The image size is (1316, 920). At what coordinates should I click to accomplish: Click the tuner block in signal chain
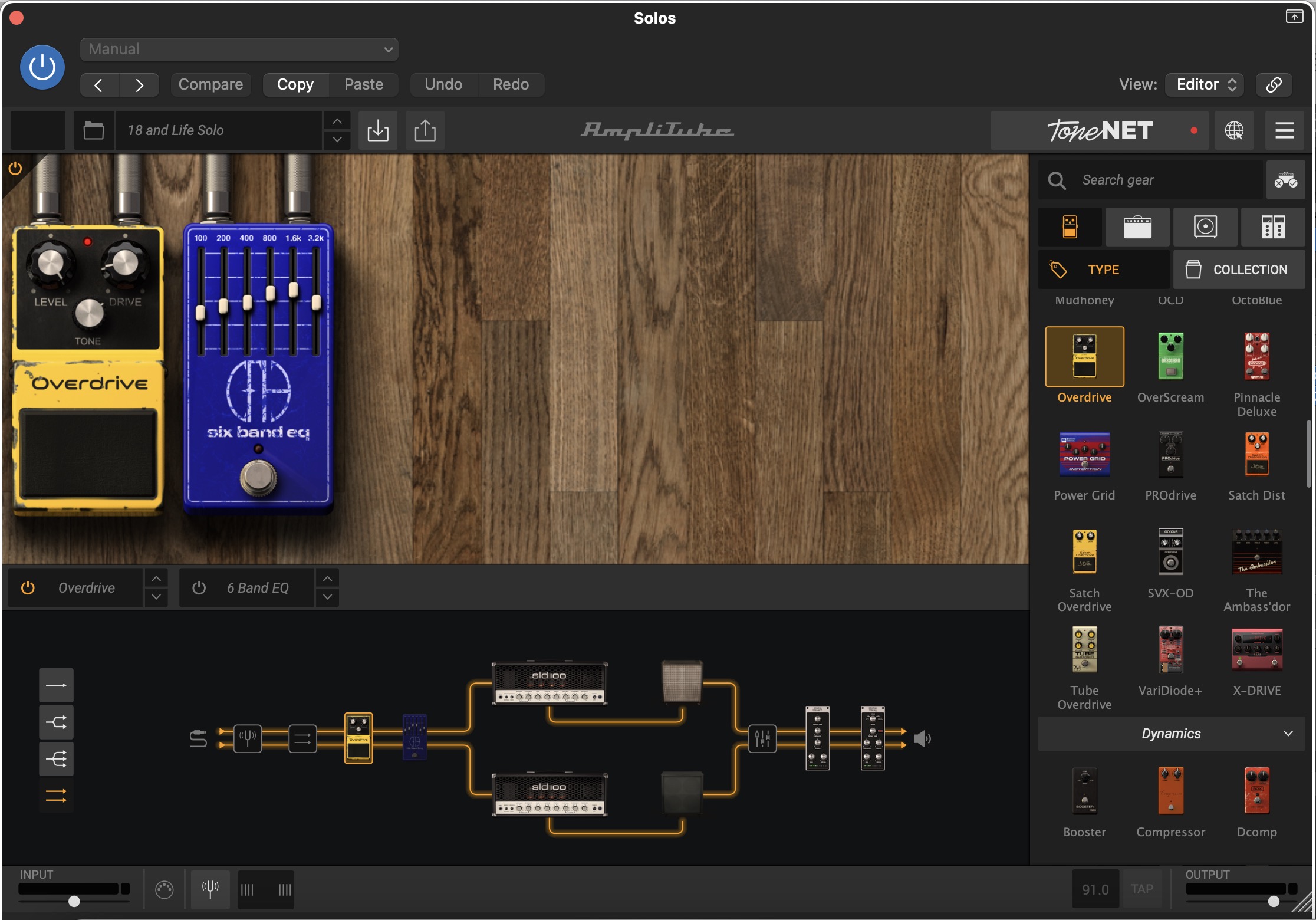click(x=248, y=738)
